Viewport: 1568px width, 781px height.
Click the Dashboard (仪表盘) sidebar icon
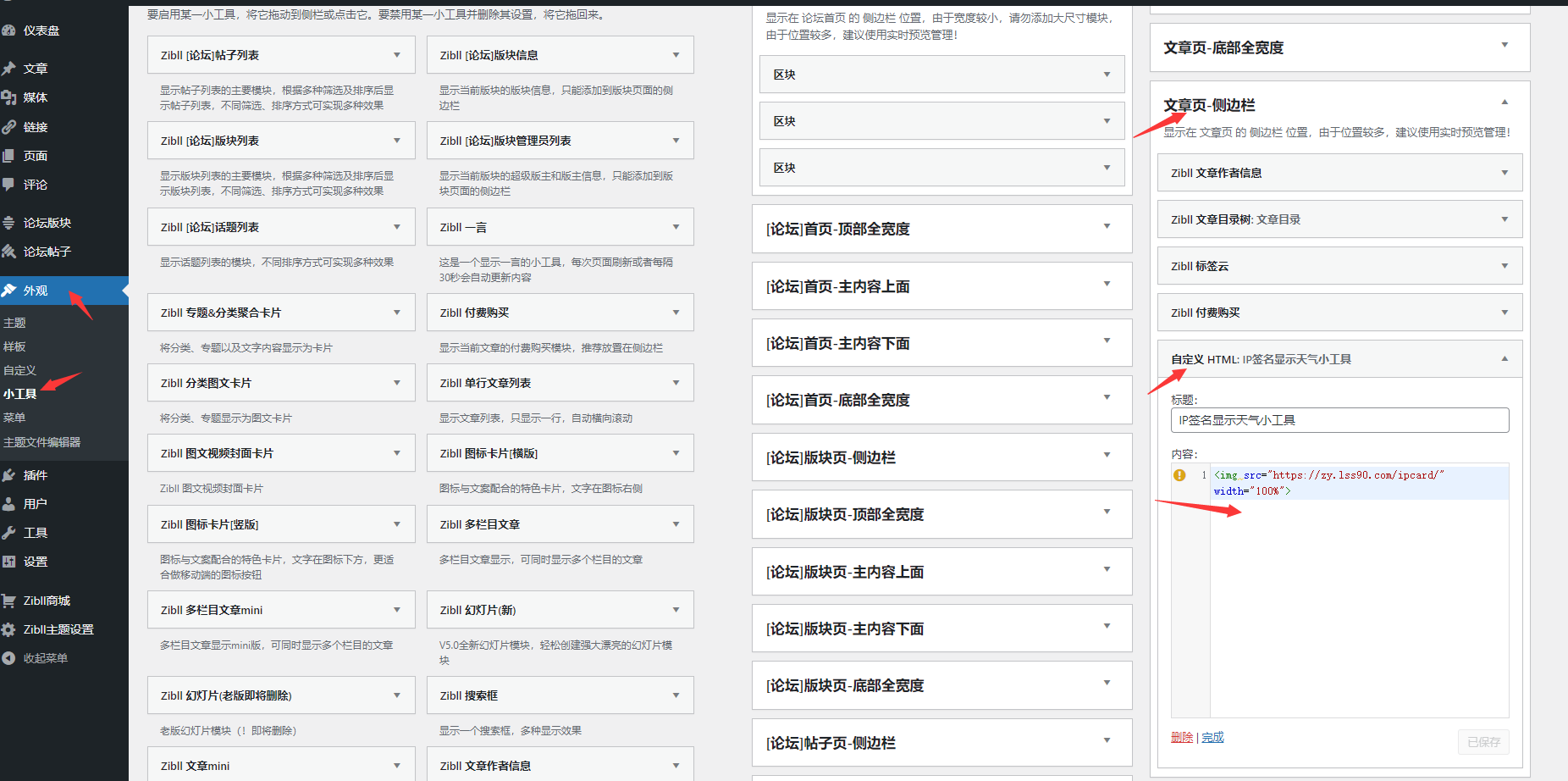click(x=9, y=30)
